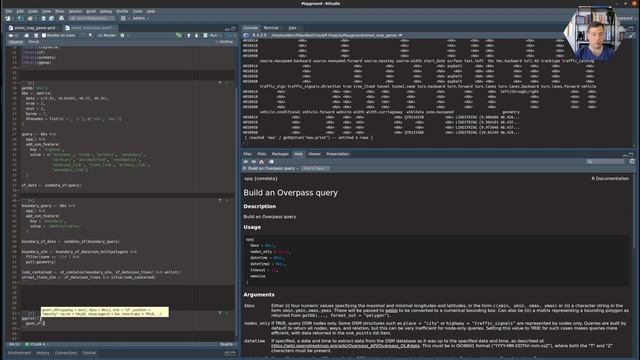The image size is (640, 360).
Task: Click the New File icon in main toolbar
Action: (x=7, y=18)
